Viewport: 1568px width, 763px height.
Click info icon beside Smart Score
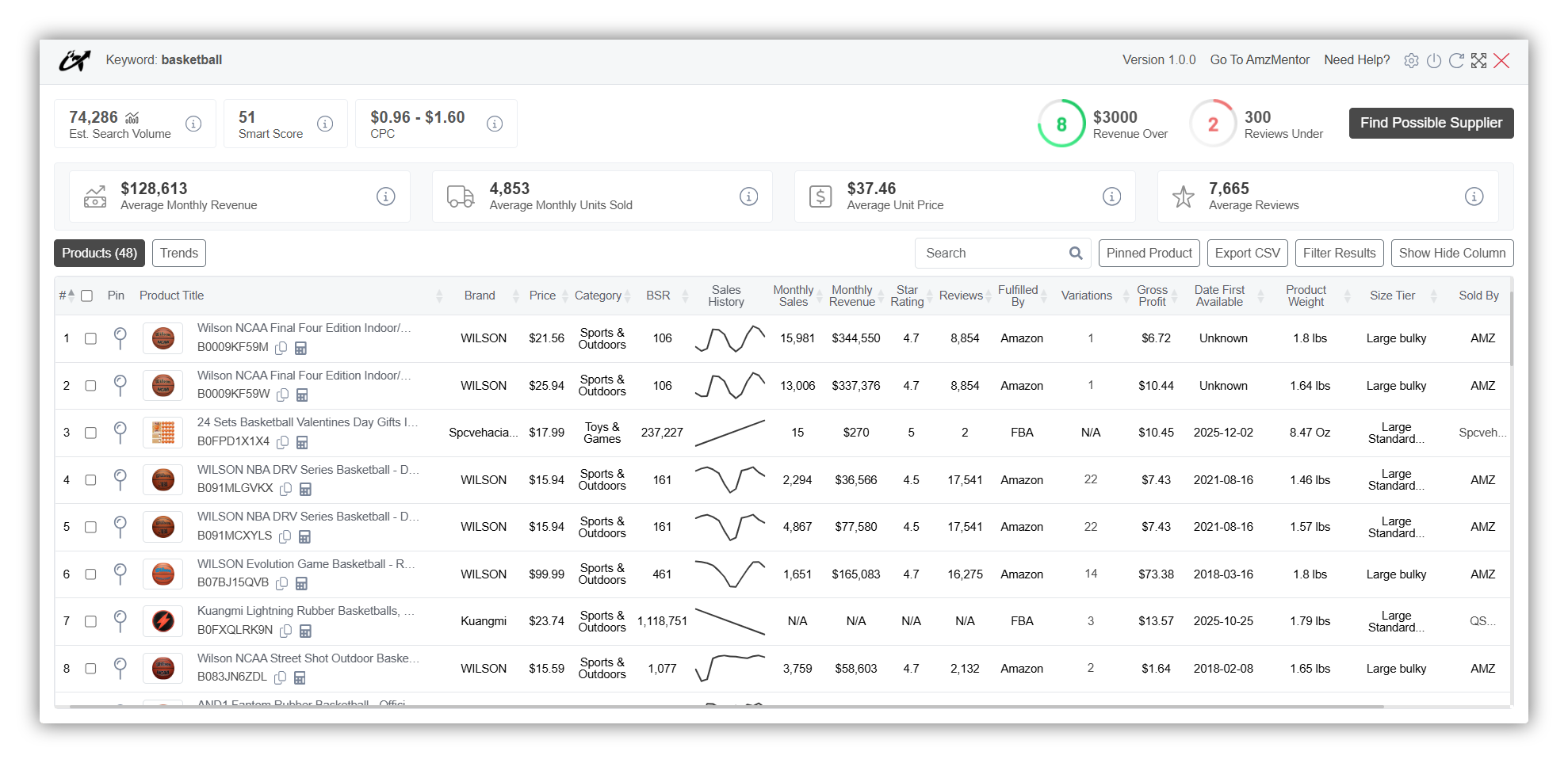tap(325, 124)
